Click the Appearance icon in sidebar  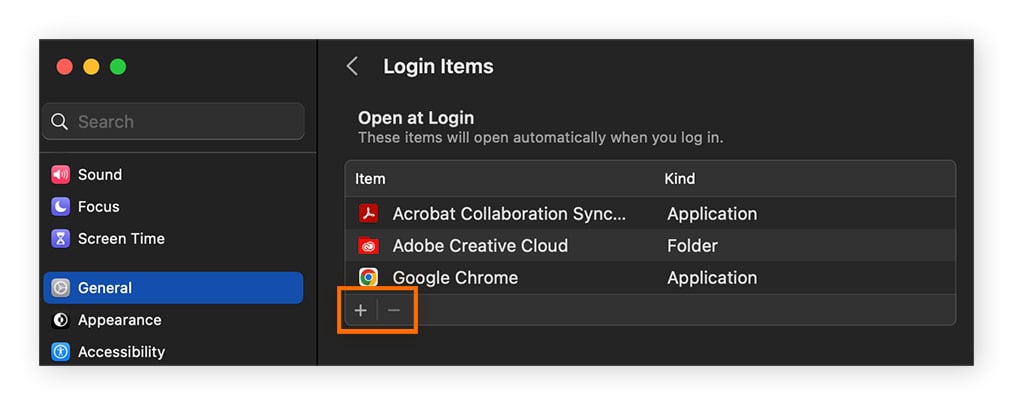[60, 320]
